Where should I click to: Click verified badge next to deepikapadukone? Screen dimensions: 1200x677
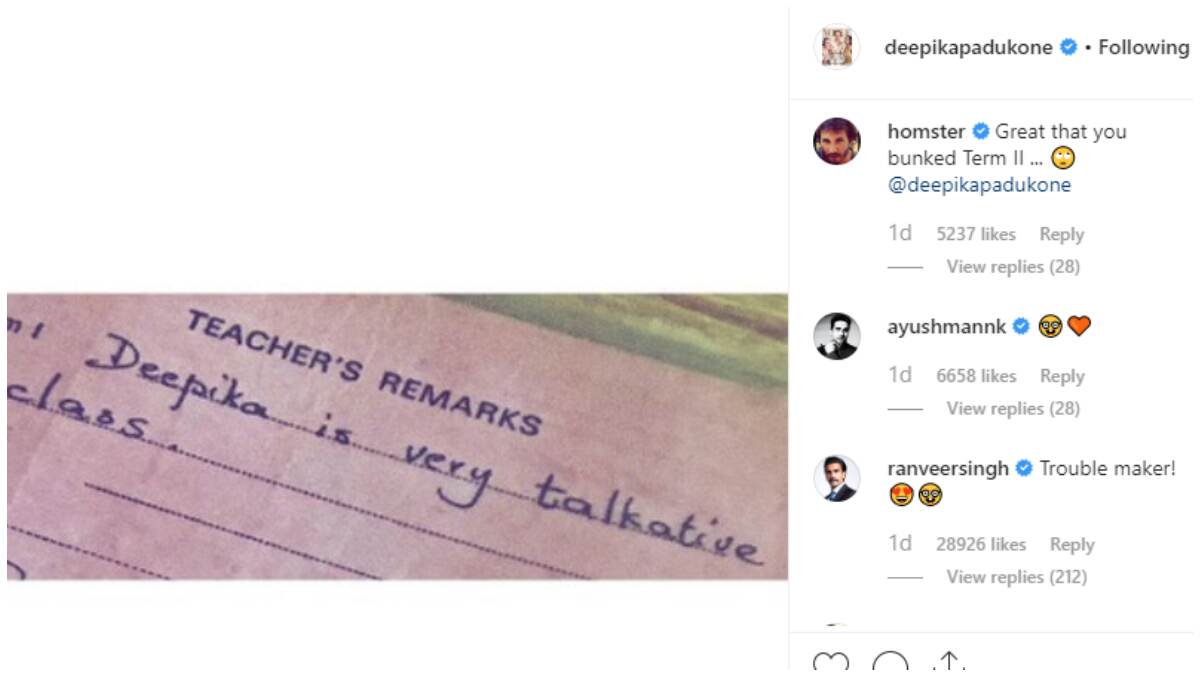tap(1069, 47)
